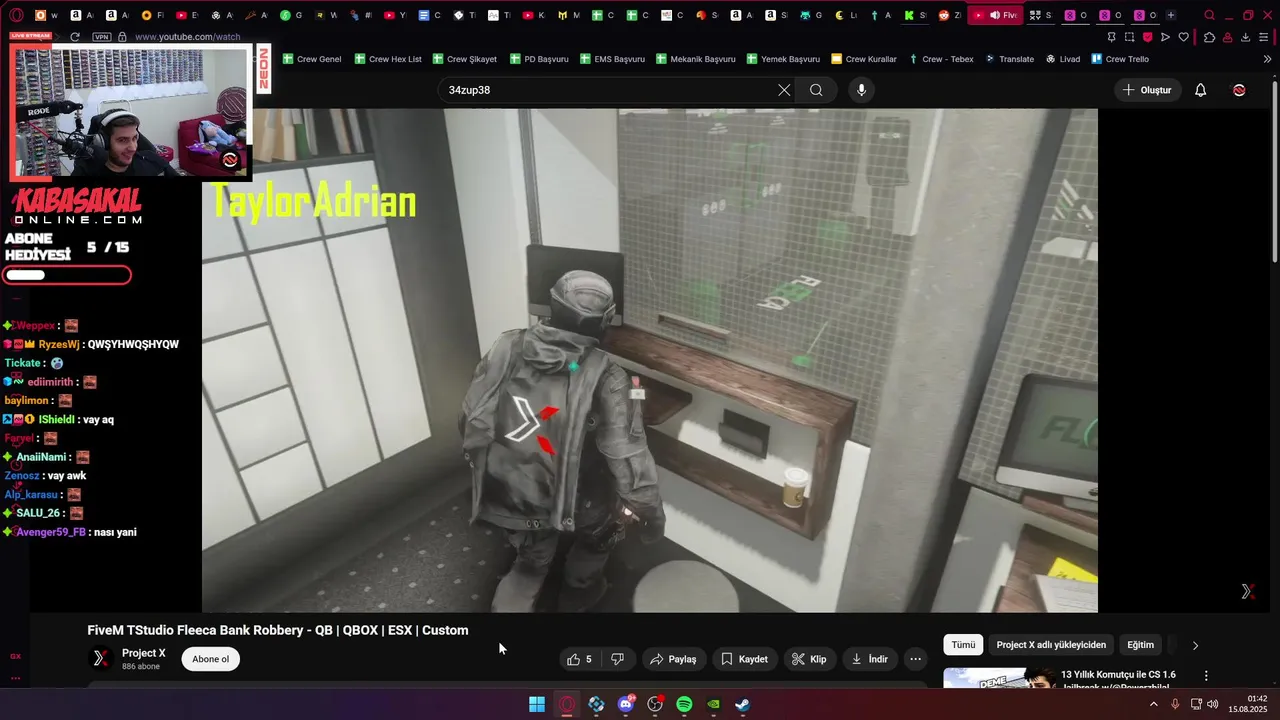Open the EMS Başvuru bookmark

point(612,59)
